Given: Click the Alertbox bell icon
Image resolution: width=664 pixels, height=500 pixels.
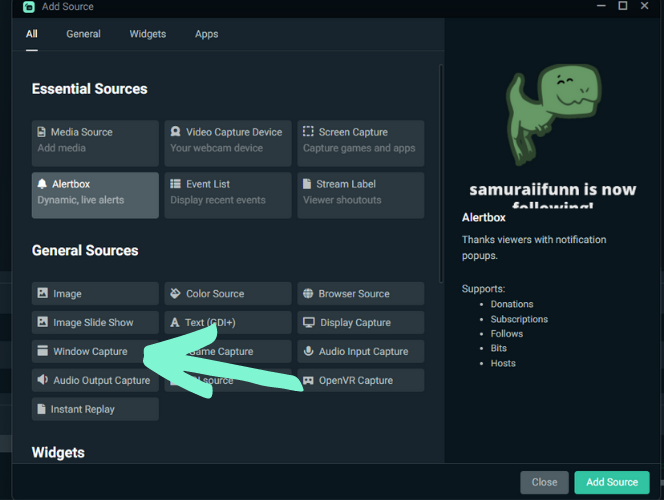Looking at the screenshot, I should (x=42, y=184).
